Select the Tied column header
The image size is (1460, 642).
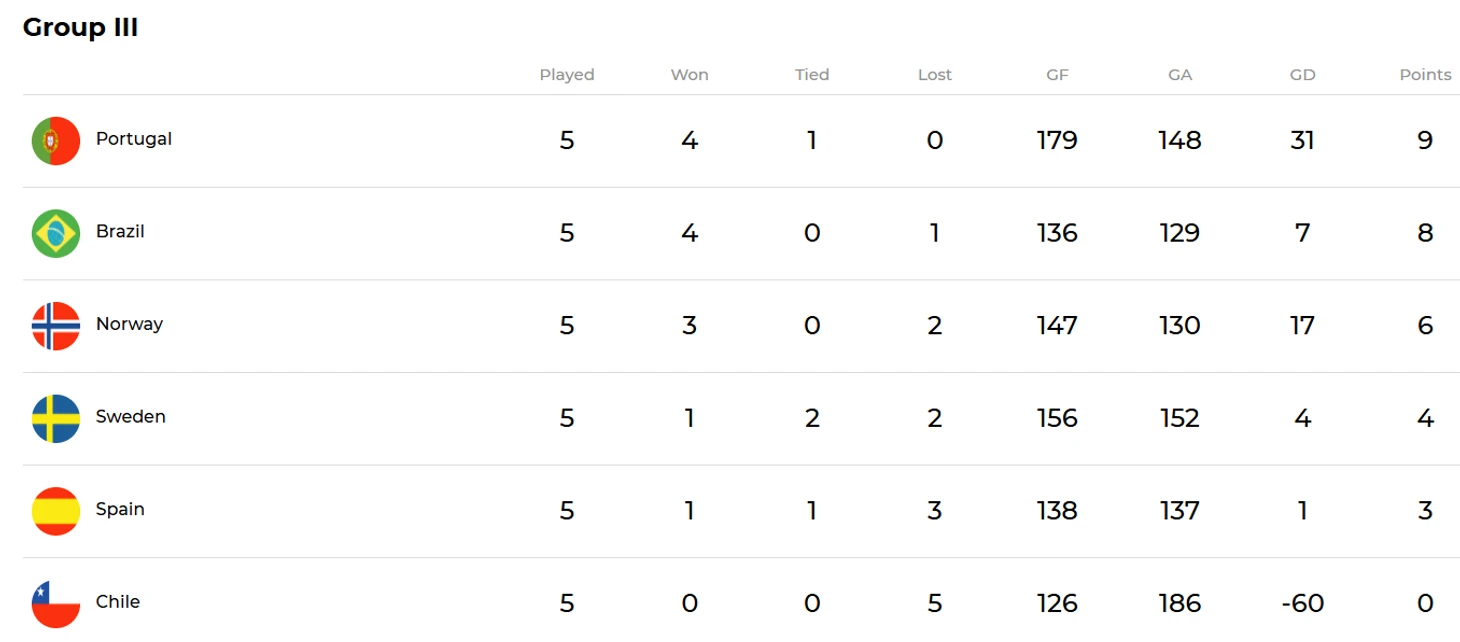coord(812,75)
